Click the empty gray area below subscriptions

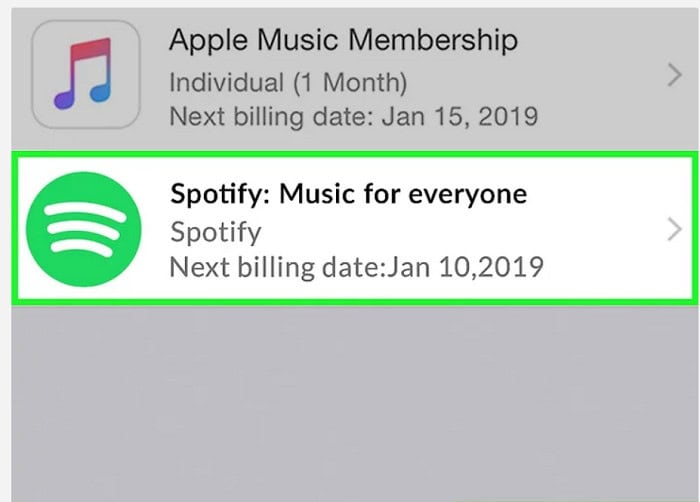click(355, 403)
